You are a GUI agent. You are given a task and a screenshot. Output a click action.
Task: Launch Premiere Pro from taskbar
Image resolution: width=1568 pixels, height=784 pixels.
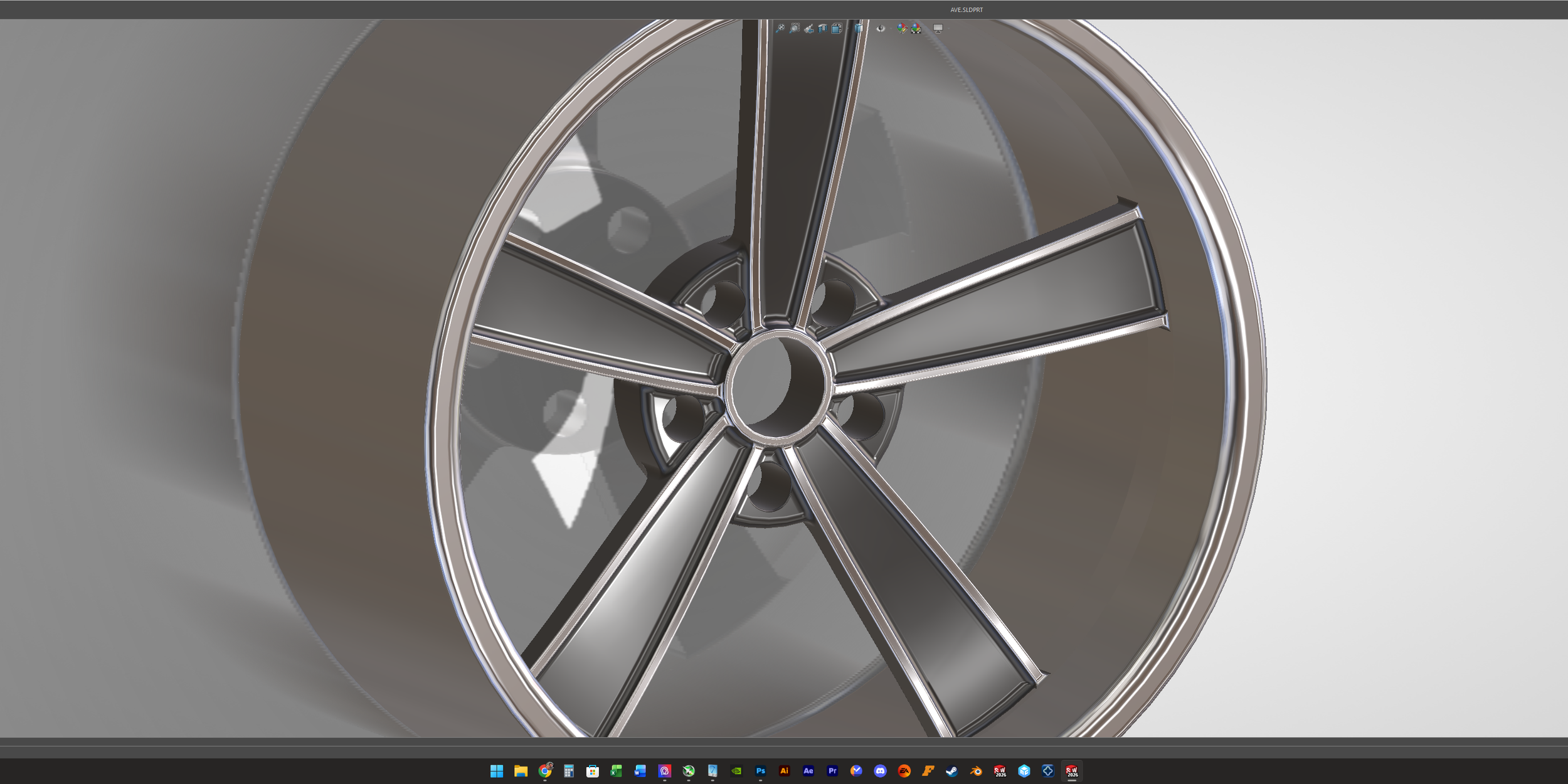click(832, 771)
